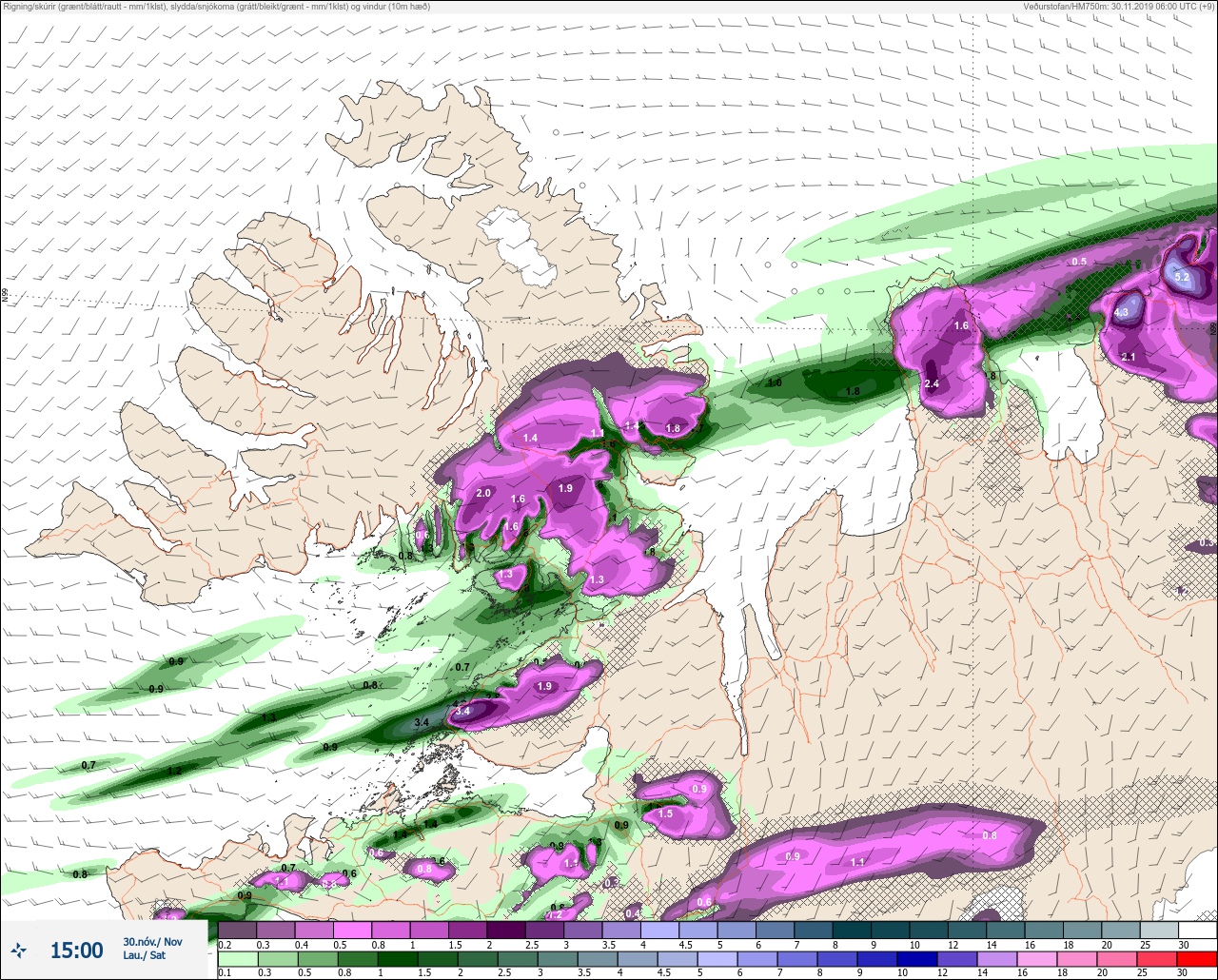Viewport: 1218px width, 980px height.
Task: Click the Veðurstofan logo icon beside 15:00
Action: tap(18, 950)
